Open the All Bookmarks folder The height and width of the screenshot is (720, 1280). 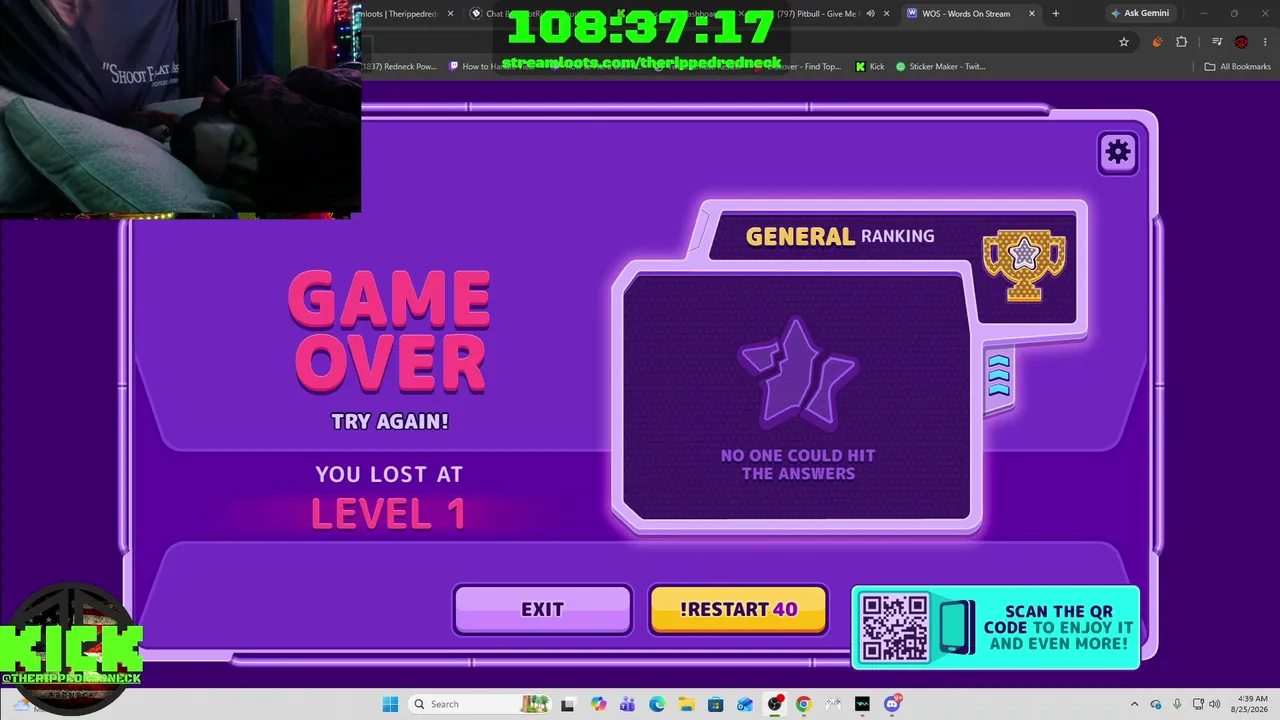(1238, 67)
